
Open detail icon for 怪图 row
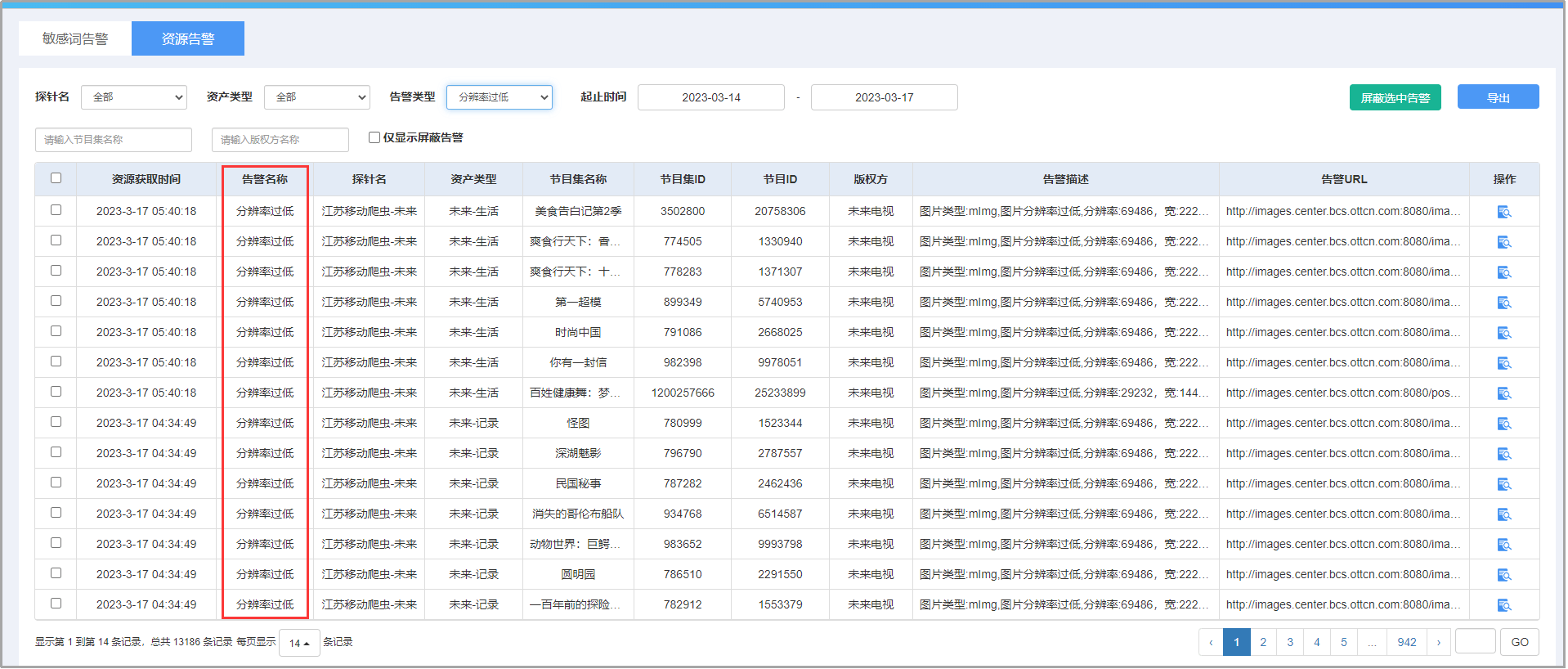coord(1503,424)
